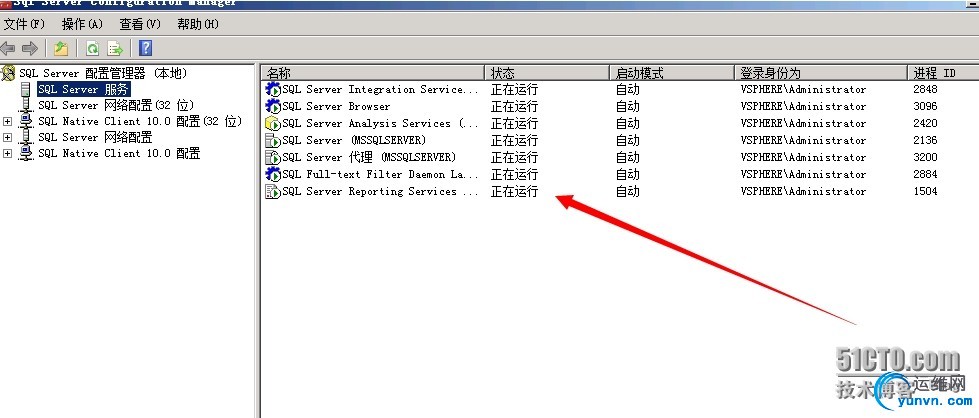This screenshot has height=418, width=979.
Task: Click SQL Native Client 10.0 配置(32 位) icon
Action: [26, 121]
